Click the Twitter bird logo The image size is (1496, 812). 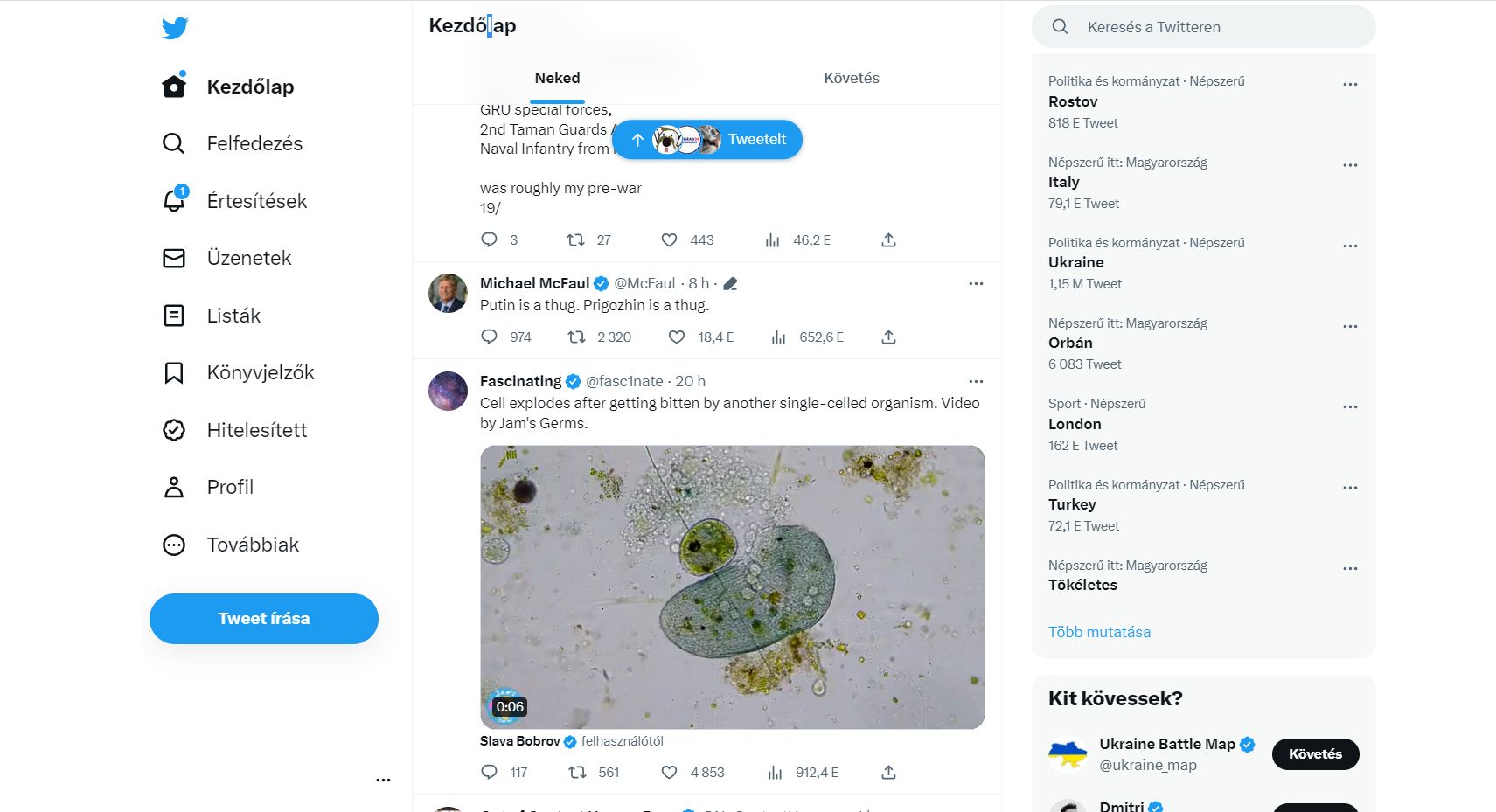click(x=175, y=28)
